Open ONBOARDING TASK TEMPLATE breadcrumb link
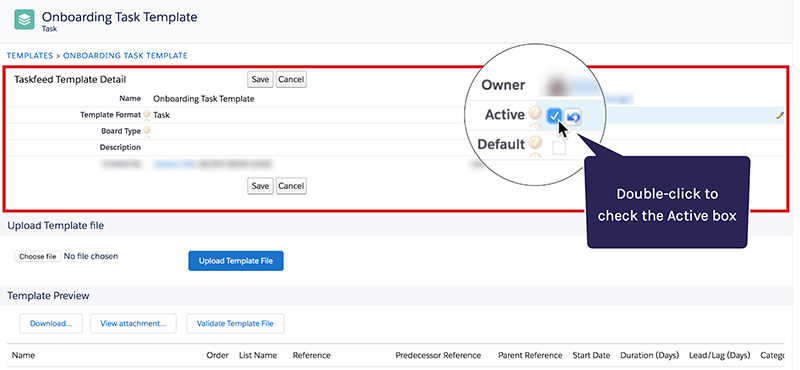 tap(125, 56)
